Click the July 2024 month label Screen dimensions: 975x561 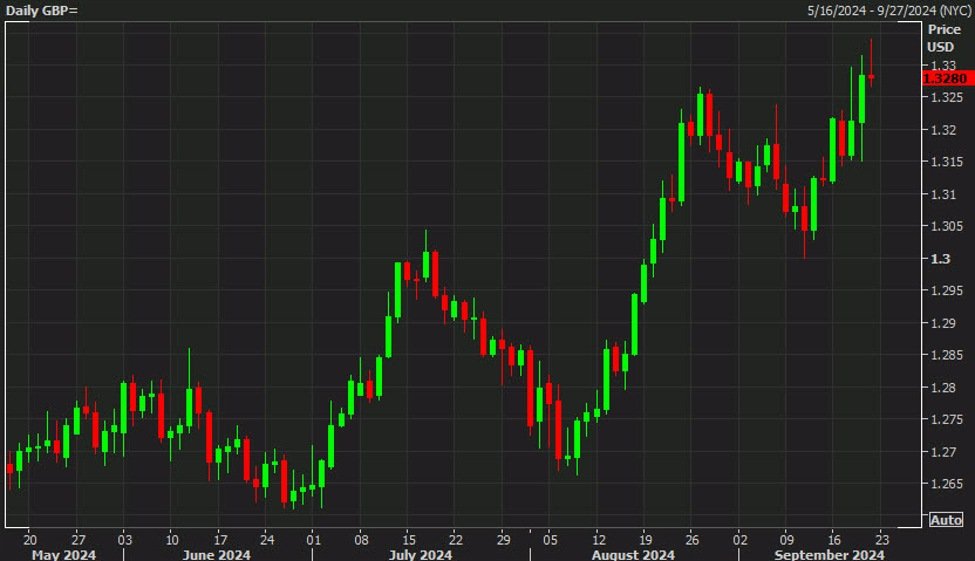[419, 554]
